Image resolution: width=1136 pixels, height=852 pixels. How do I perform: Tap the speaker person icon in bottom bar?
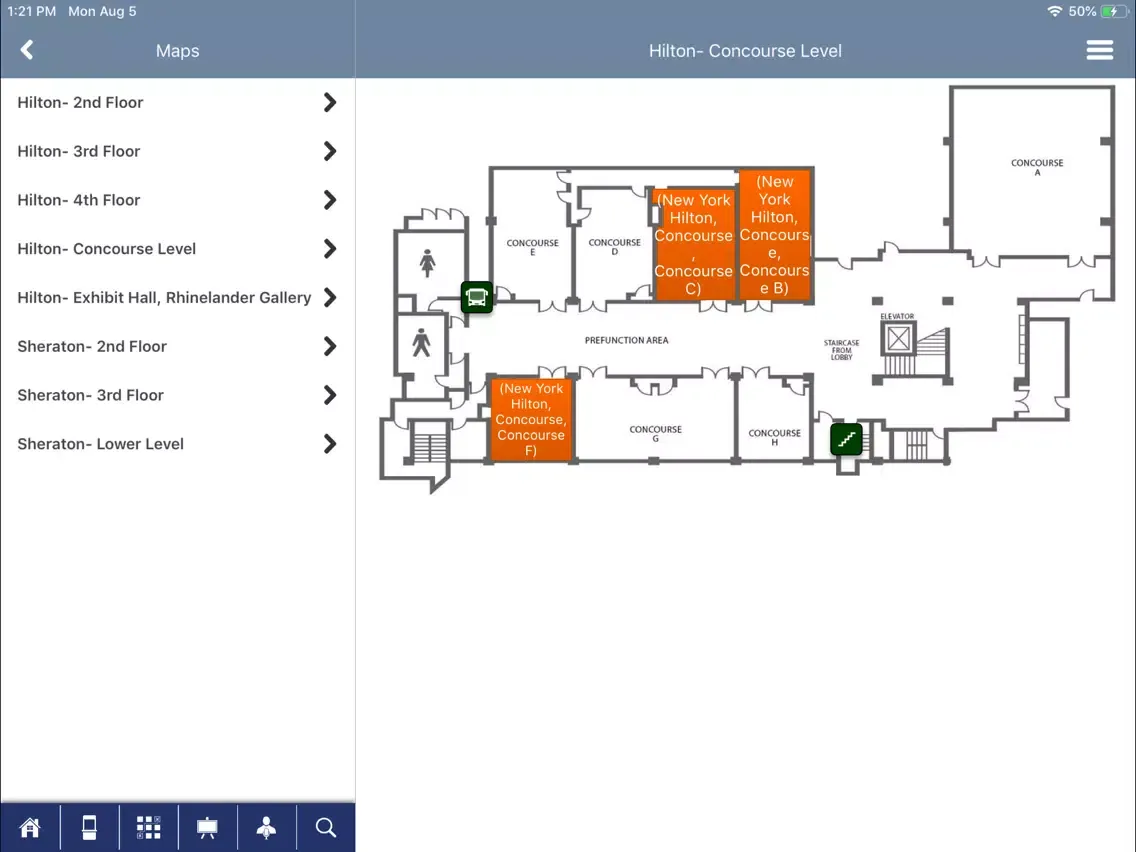267,827
